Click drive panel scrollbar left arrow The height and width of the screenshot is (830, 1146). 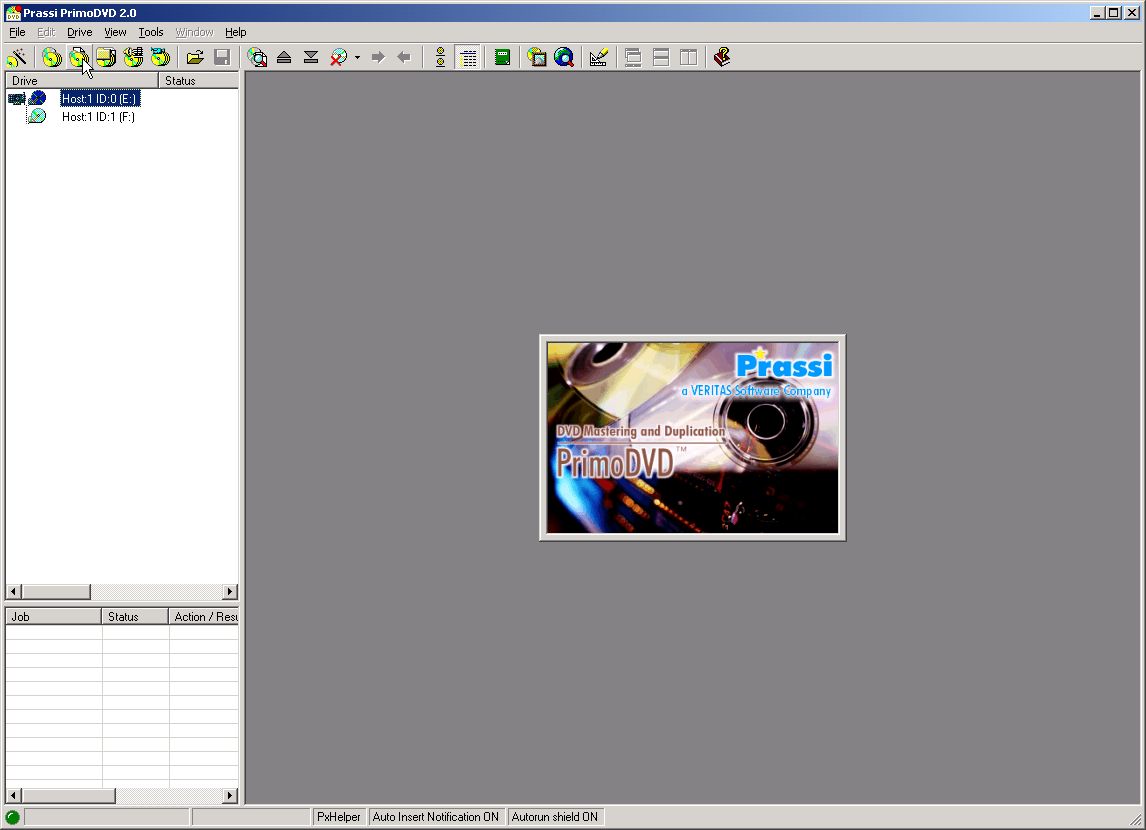coord(14,591)
